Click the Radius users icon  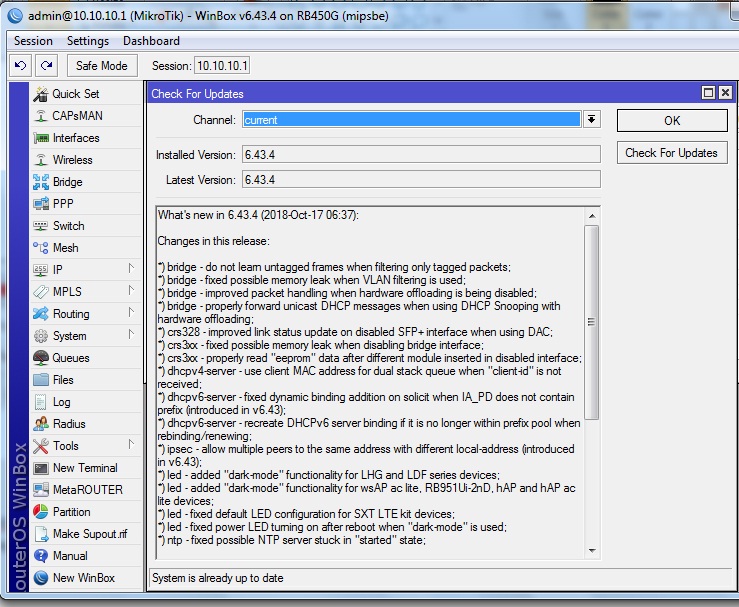click(x=41, y=424)
